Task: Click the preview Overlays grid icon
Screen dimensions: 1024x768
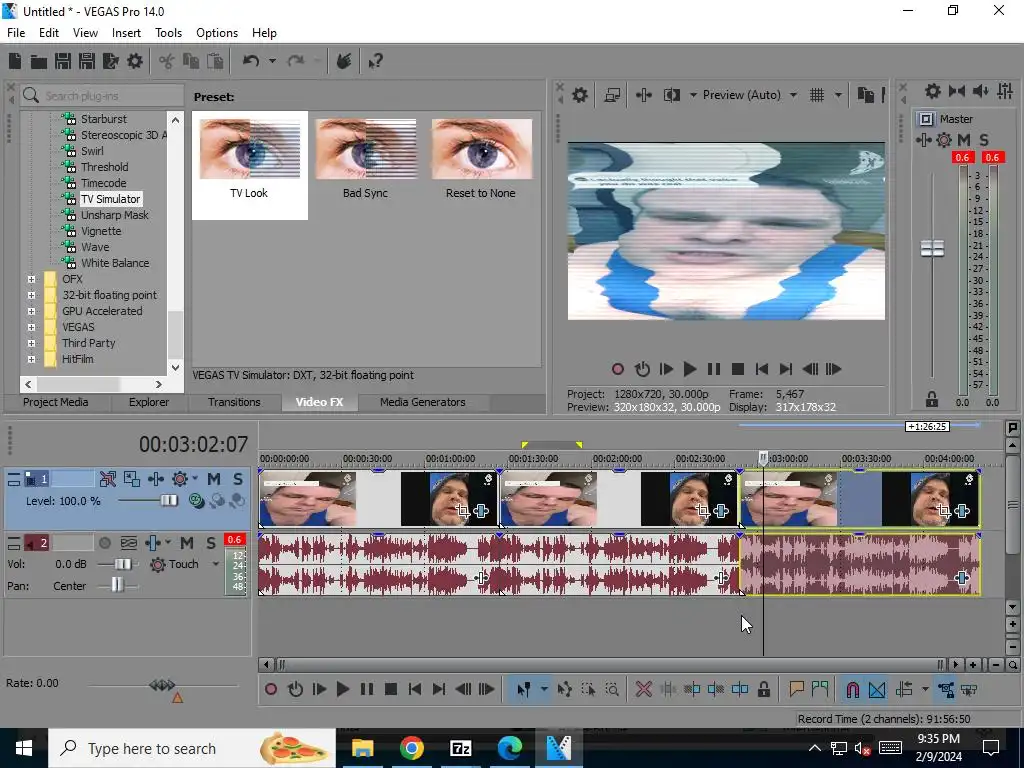Action: tap(817, 95)
